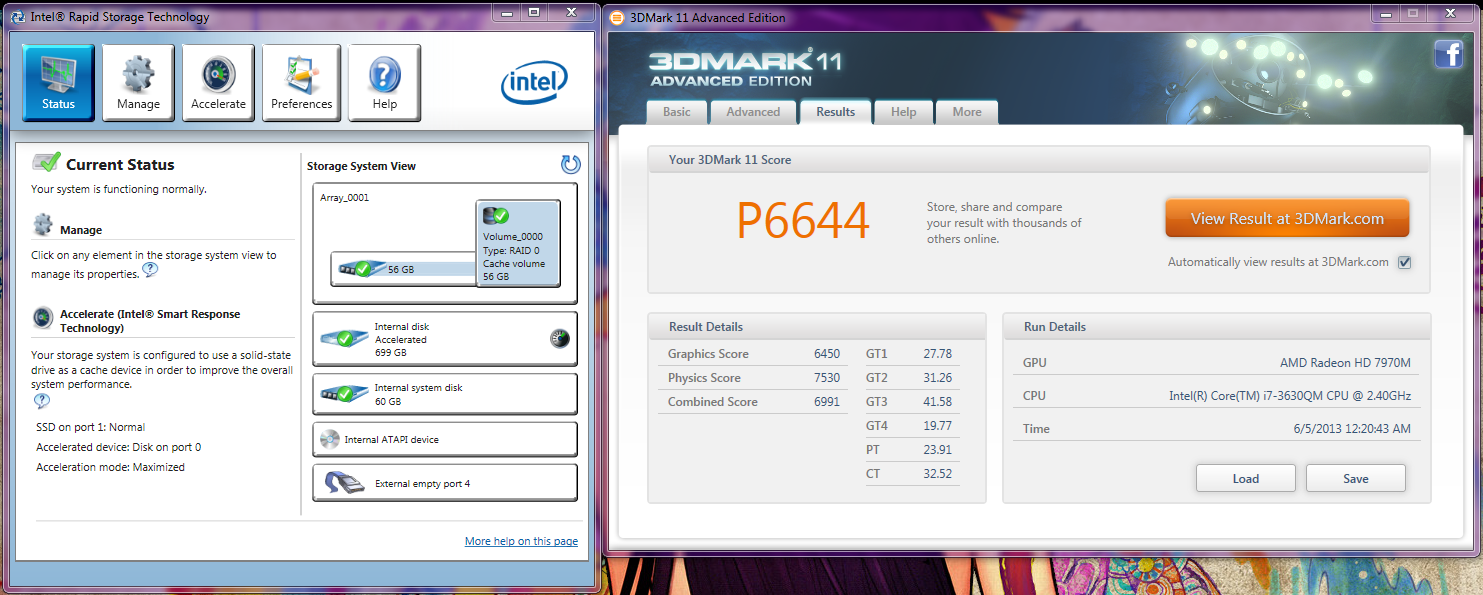Click the 3DMark 11 title bar icon

618,17
